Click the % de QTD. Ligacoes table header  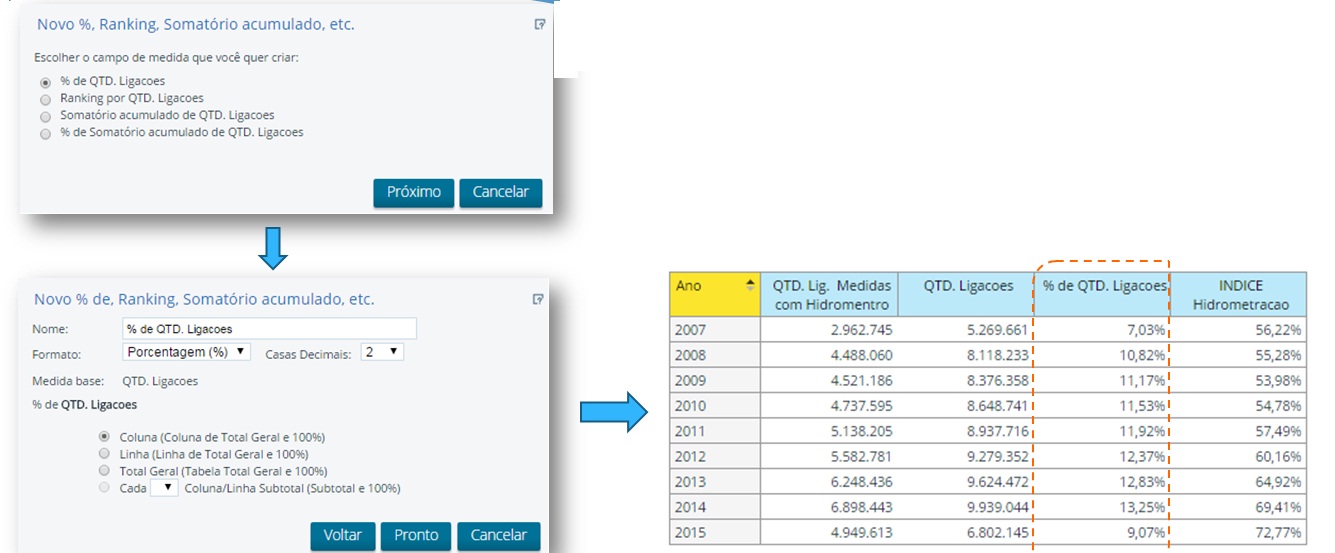click(1102, 287)
